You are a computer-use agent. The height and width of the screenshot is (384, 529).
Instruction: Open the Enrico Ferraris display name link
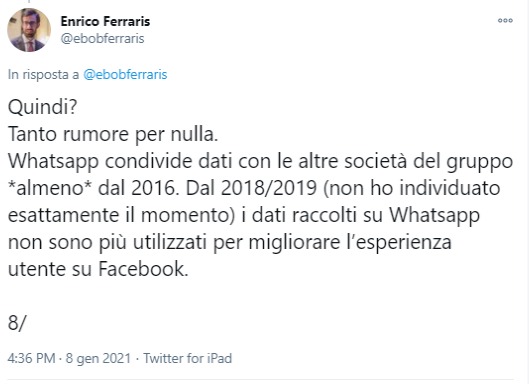105,21
